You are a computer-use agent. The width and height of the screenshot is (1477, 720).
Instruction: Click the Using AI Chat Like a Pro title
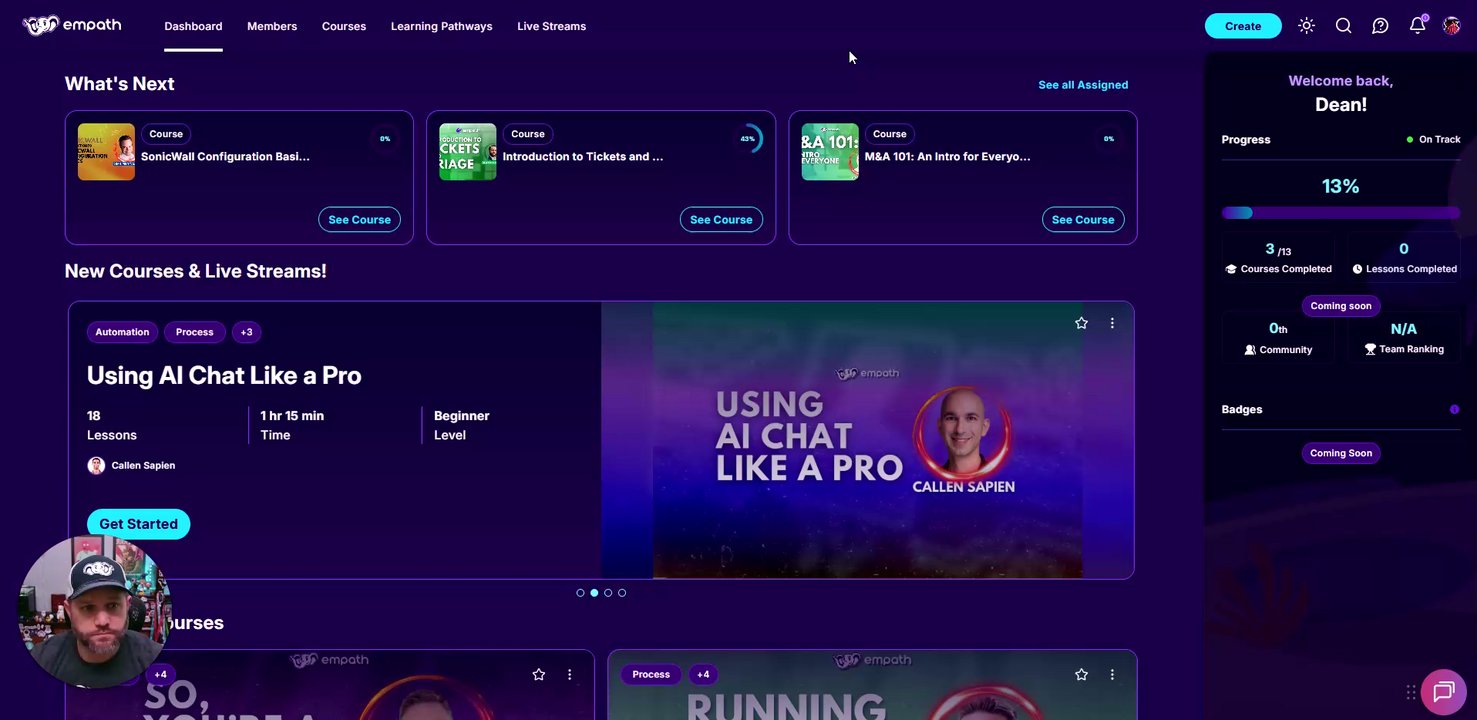click(x=224, y=375)
